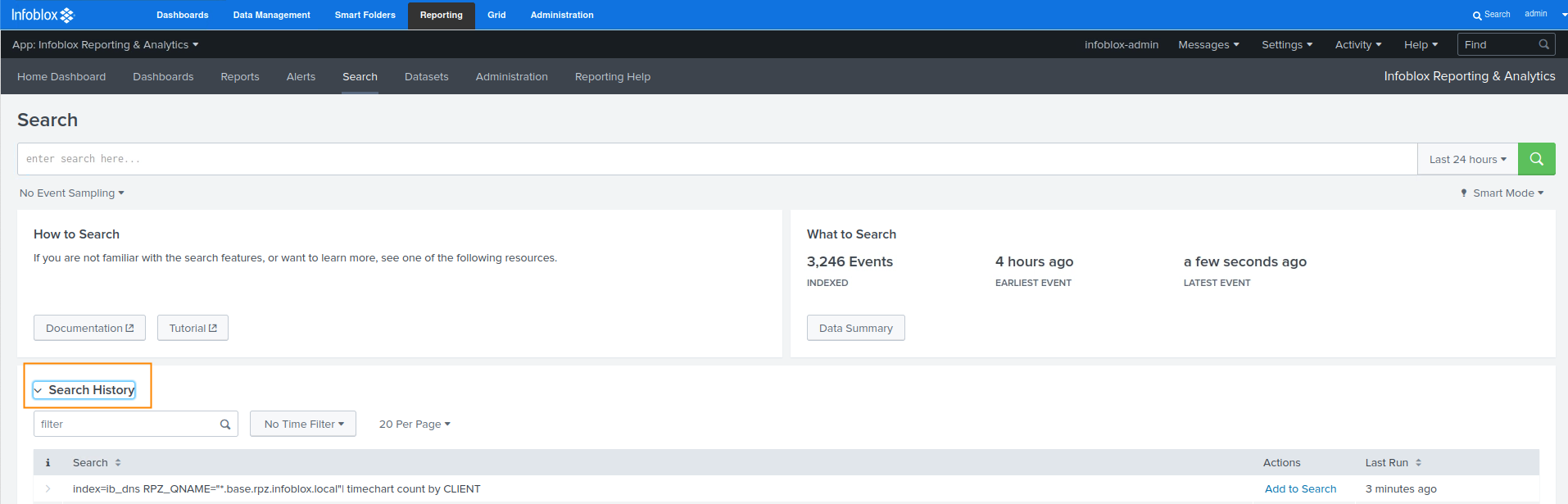Click the magnifier icon in the Find box
Image resolution: width=1568 pixels, height=504 pixels.
click(1543, 45)
